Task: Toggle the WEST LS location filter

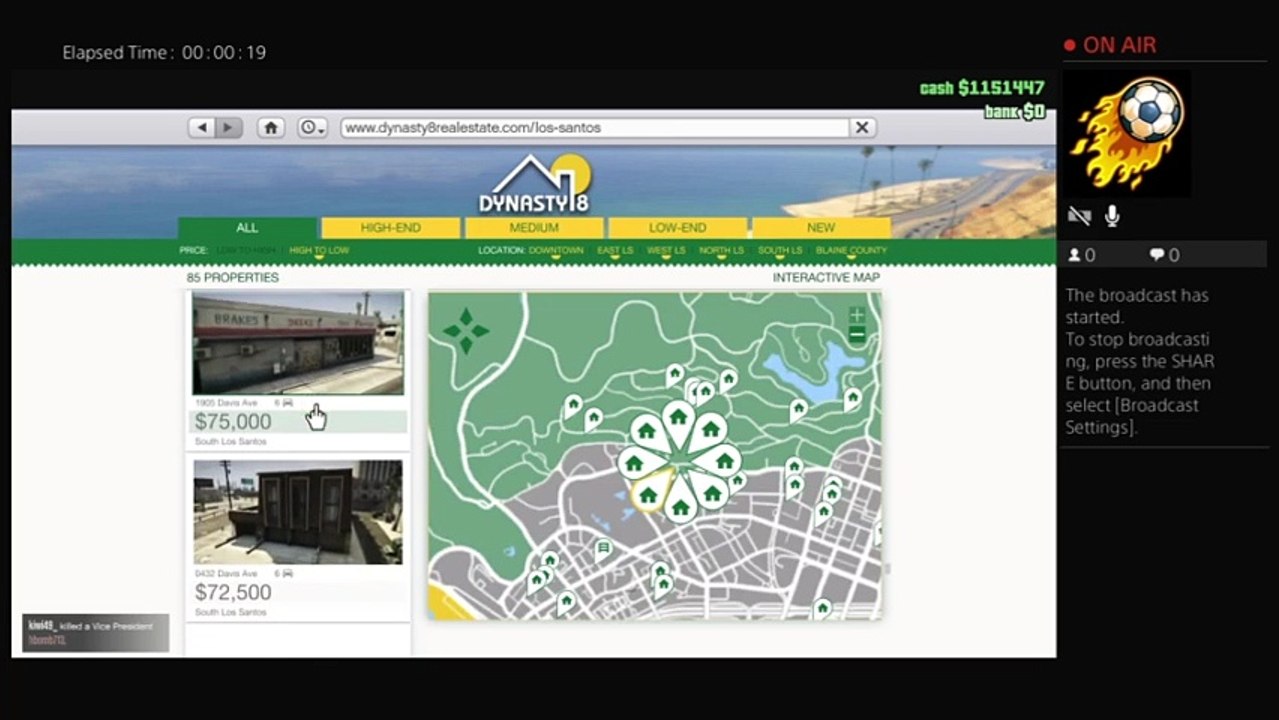Action: coord(666,251)
